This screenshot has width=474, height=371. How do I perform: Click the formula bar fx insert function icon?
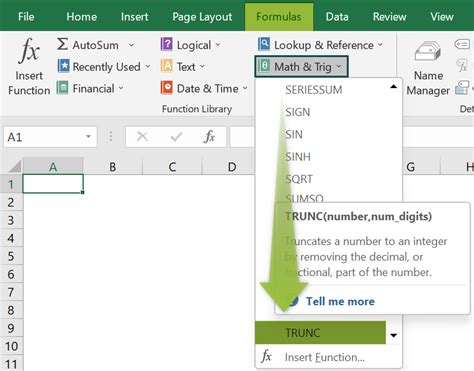click(209, 137)
